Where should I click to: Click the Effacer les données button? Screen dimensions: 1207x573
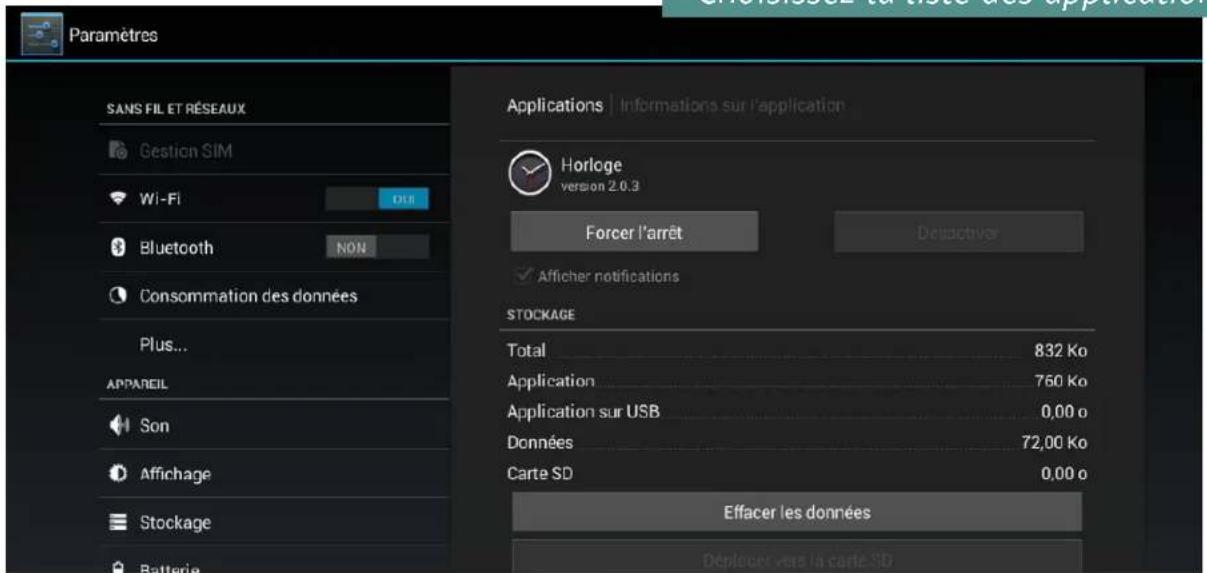[797, 512]
